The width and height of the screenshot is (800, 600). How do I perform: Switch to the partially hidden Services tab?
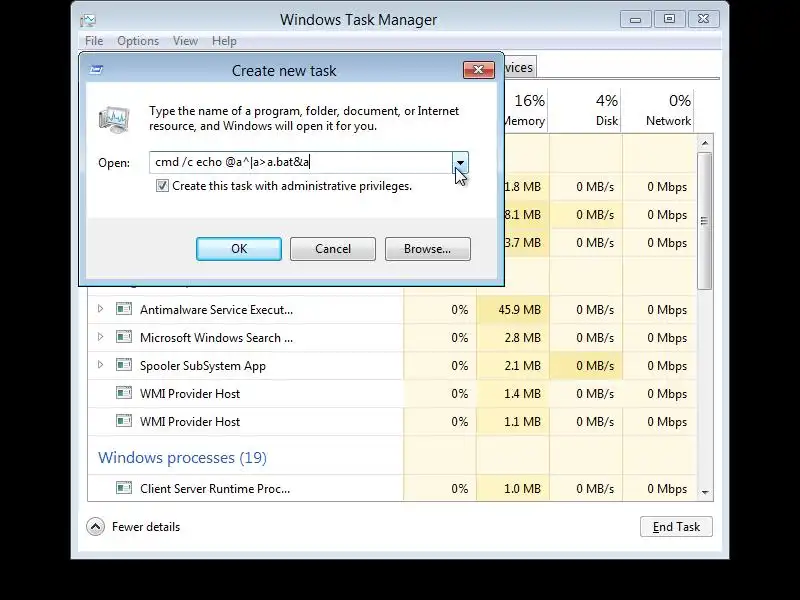tap(519, 67)
